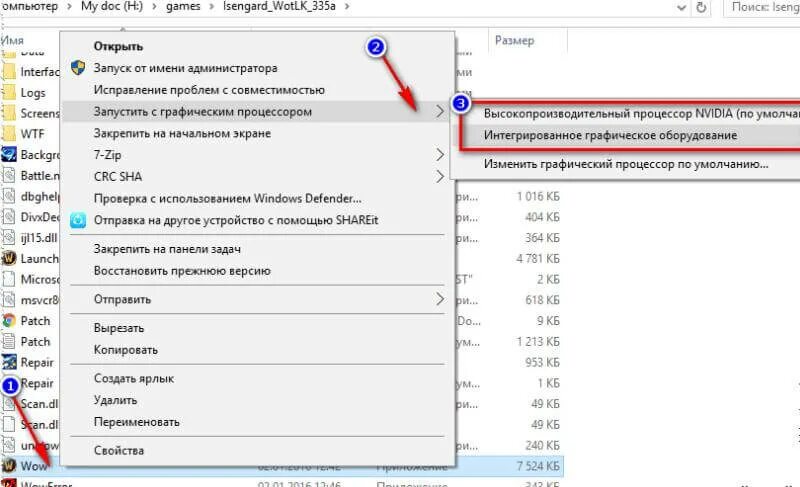
Task: Choose Создать ярлык
Action: point(134,378)
